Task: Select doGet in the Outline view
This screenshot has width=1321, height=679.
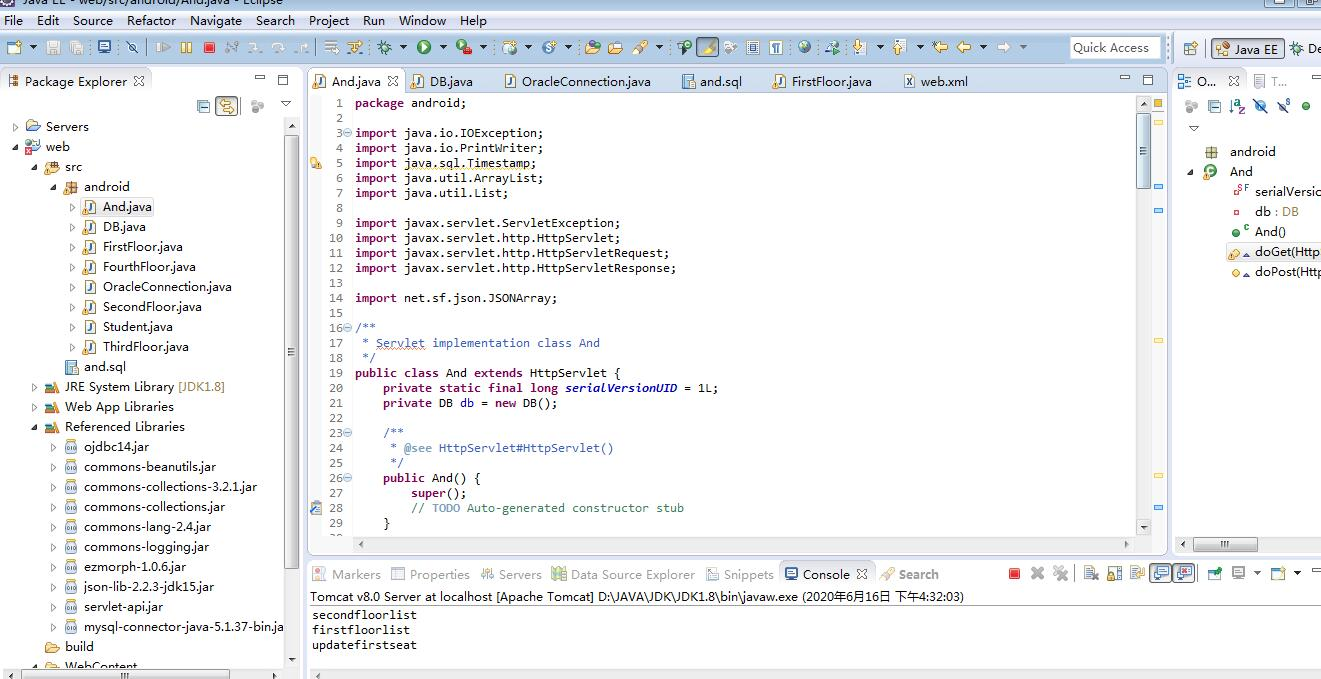Action: coord(1280,252)
